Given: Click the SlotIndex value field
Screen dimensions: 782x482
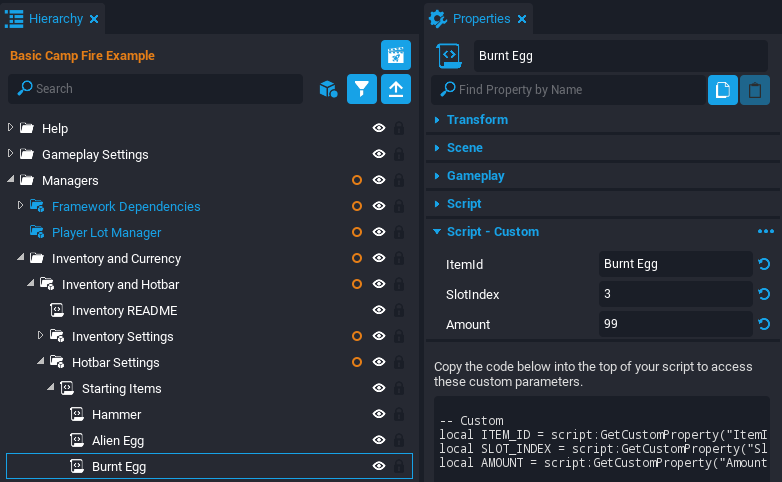Looking at the screenshot, I should (675, 294).
